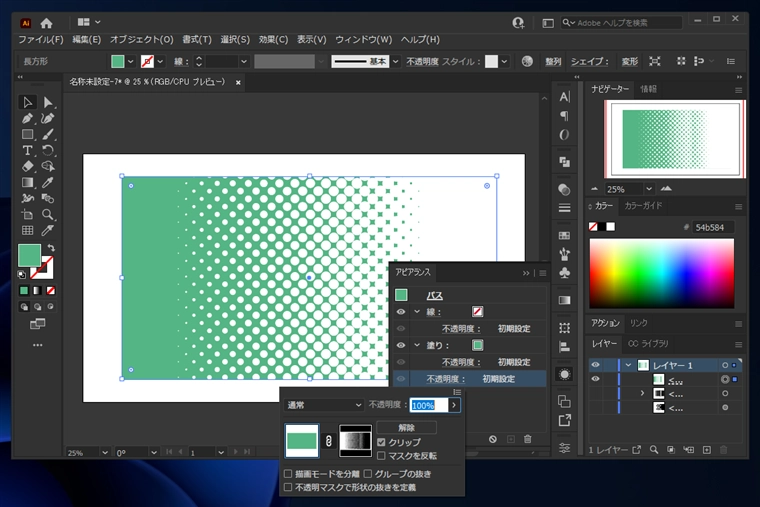The width and height of the screenshot is (760, 507).
Task: Select the Paintbrush tool
Action: pos(48,134)
